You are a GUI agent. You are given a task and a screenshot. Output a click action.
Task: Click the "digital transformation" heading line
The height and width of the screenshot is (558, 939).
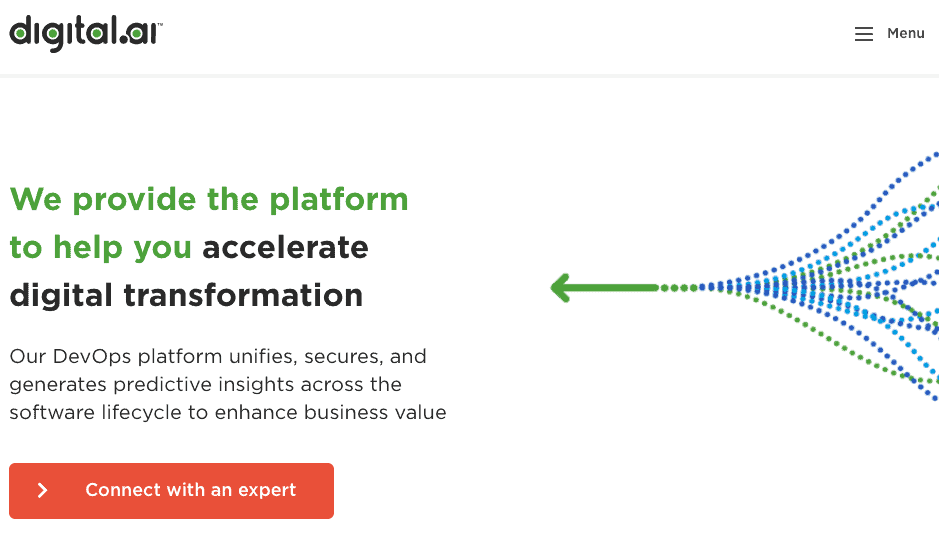click(186, 295)
